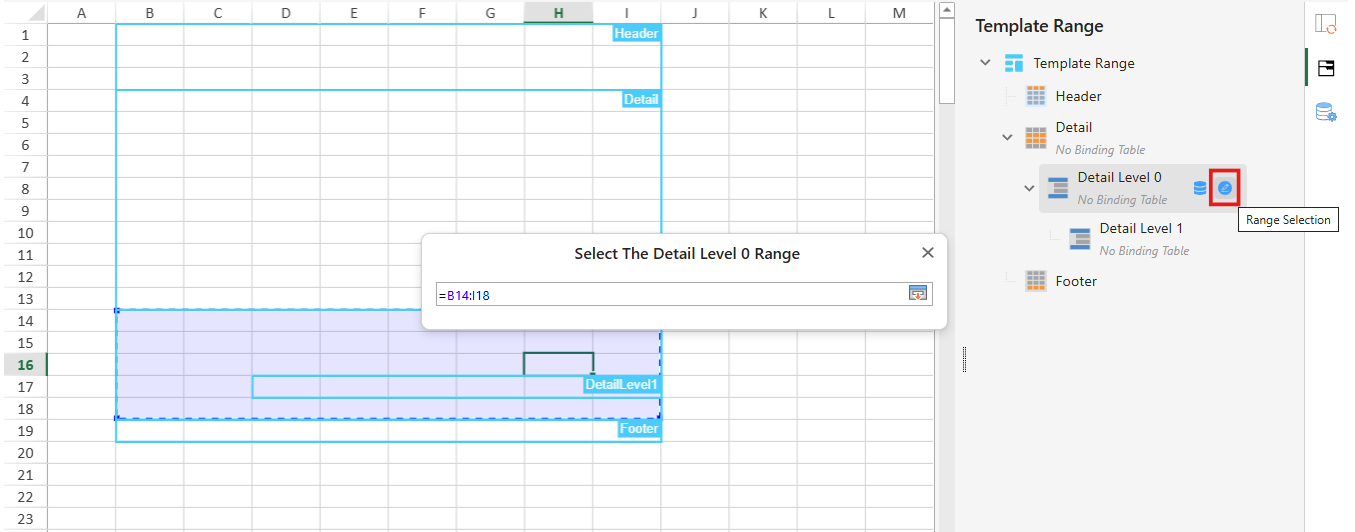Viewport: 1355px width, 532px height.
Task: Collapse the Template Range root node
Action: click(986, 63)
